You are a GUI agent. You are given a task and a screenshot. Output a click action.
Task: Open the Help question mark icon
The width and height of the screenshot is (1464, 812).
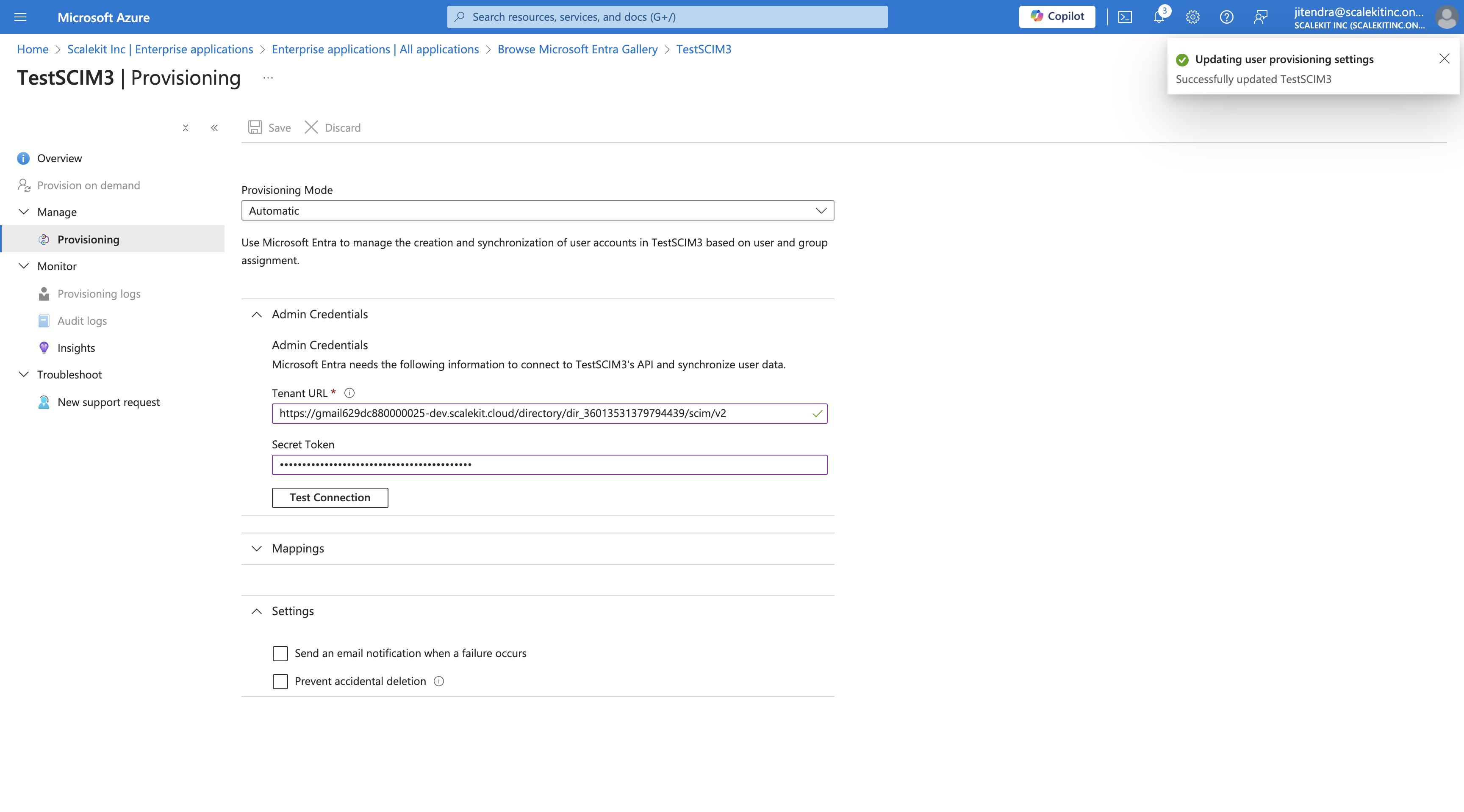coord(1226,17)
